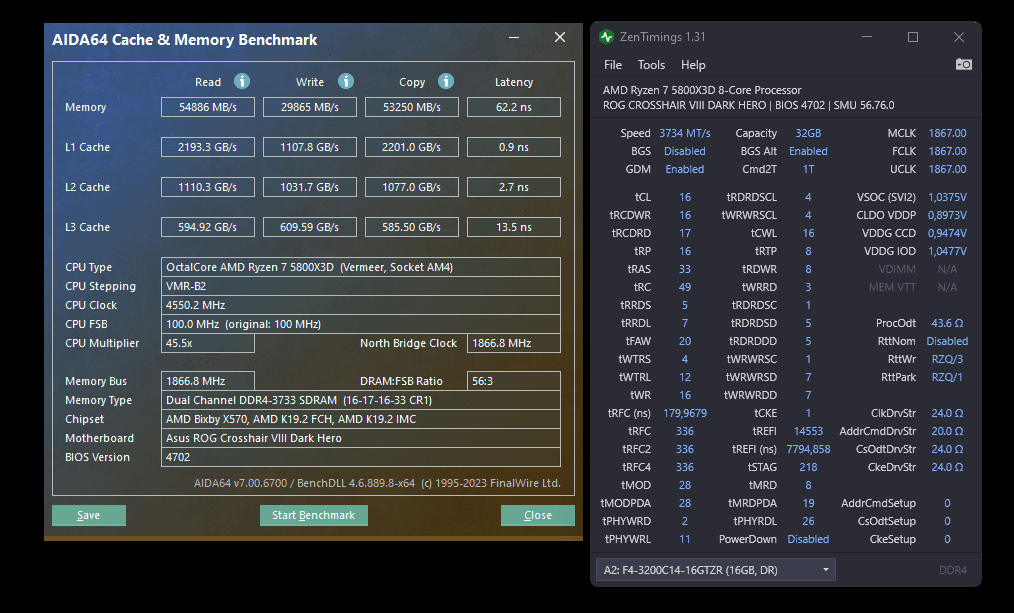Click Start Benchmark in AIDA64
1014x613 pixels.
pyautogui.click(x=314, y=515)
